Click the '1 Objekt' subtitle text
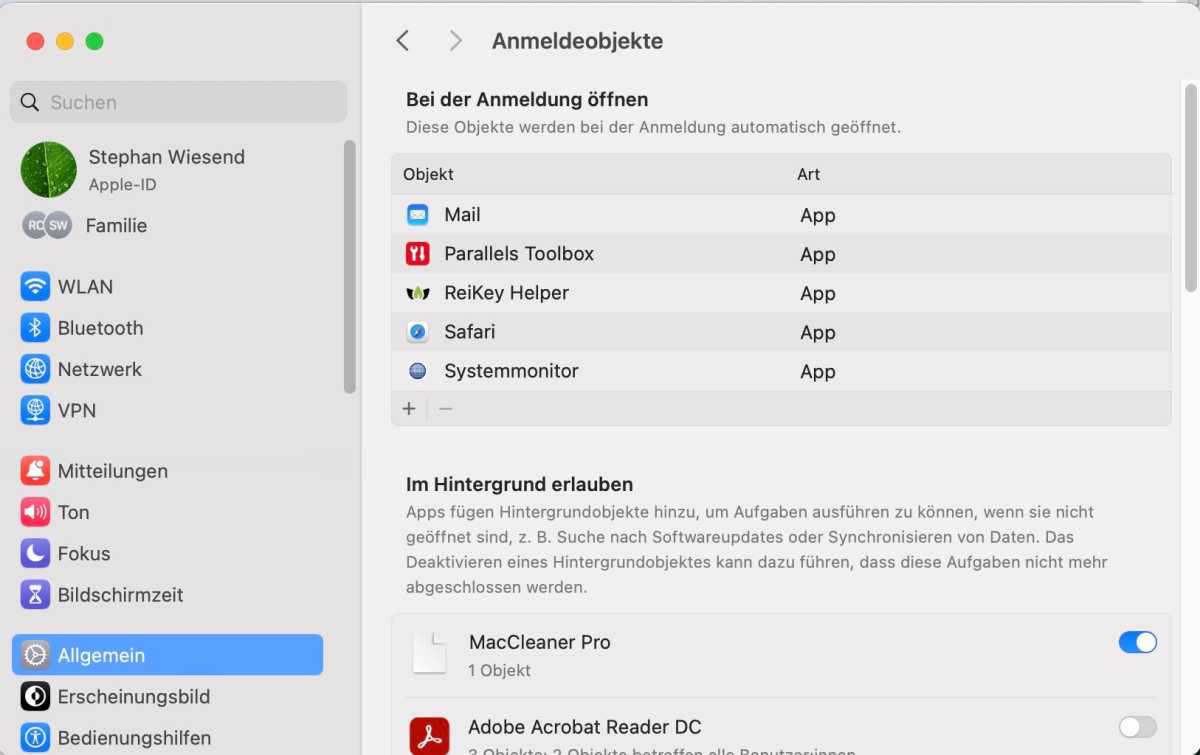This screenshot has height=755, width=1200. tap(499, 670)
